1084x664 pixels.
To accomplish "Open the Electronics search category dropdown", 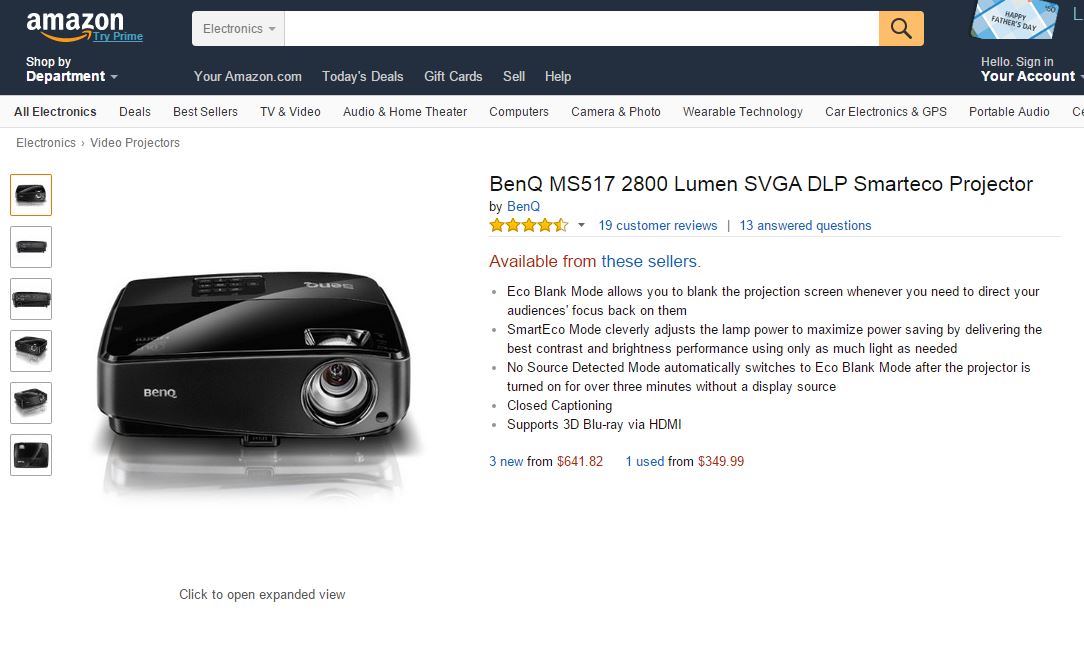I will point(239,28).
